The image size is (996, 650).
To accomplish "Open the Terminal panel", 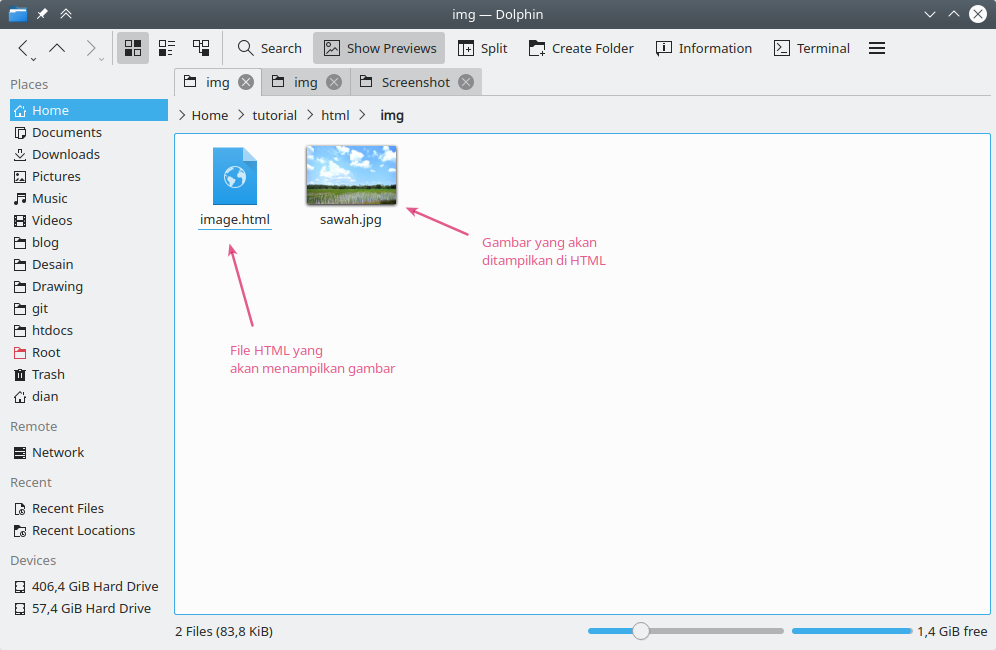I will click(811, 47).
